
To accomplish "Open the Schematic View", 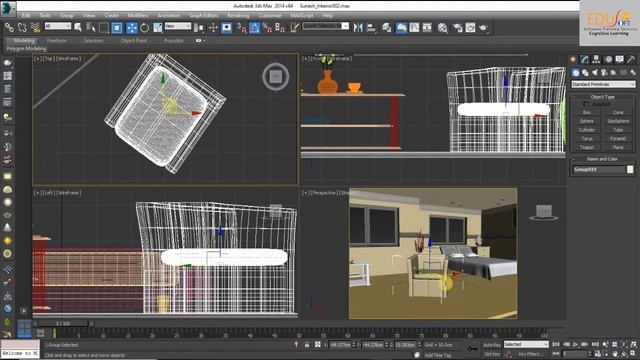I will pyautogui.click(x=427, y=27).
